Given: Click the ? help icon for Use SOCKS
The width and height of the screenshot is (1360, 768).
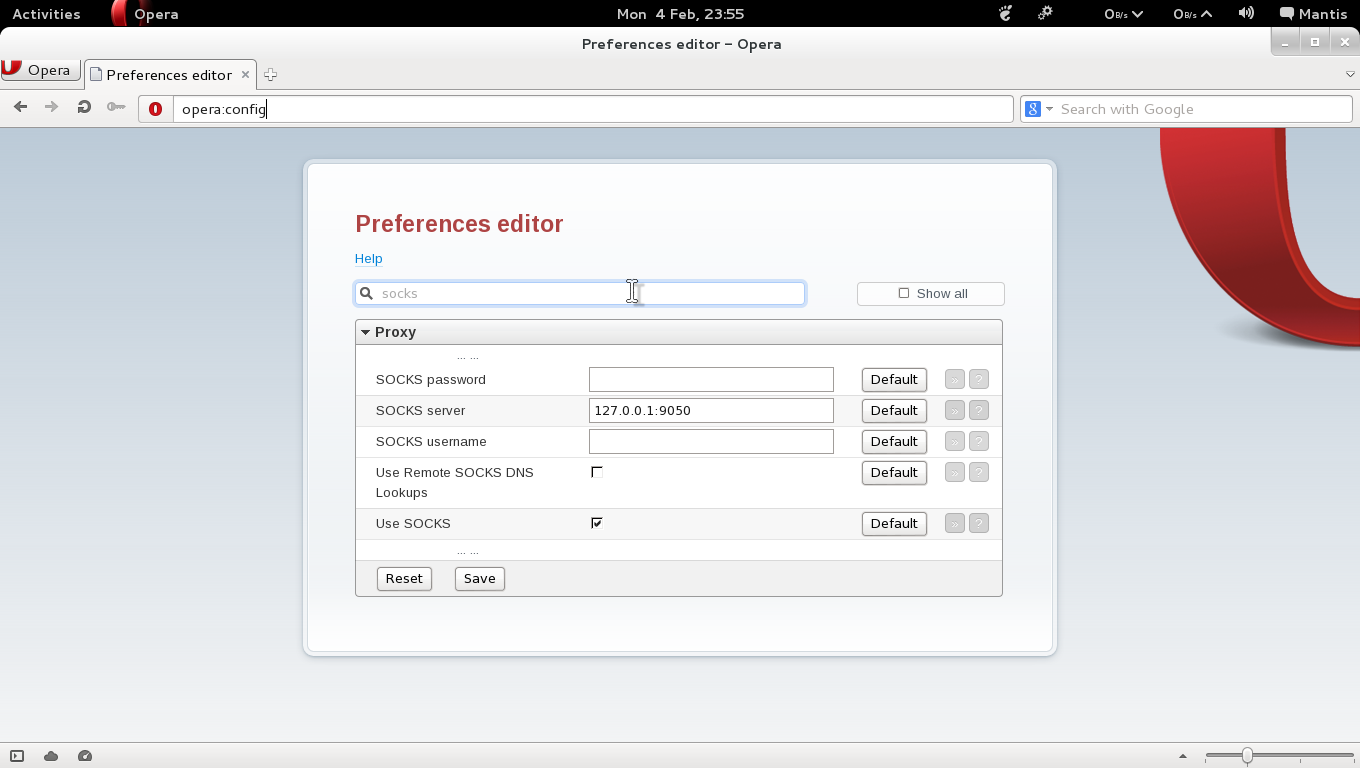Looking at the screenshot, I should click(x=979, y=524).
